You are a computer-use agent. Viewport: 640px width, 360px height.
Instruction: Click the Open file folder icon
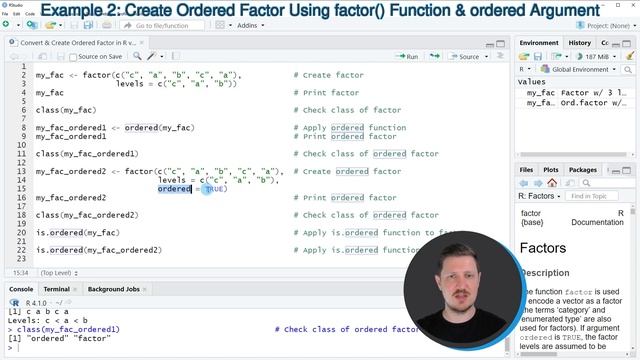[50, 25]
